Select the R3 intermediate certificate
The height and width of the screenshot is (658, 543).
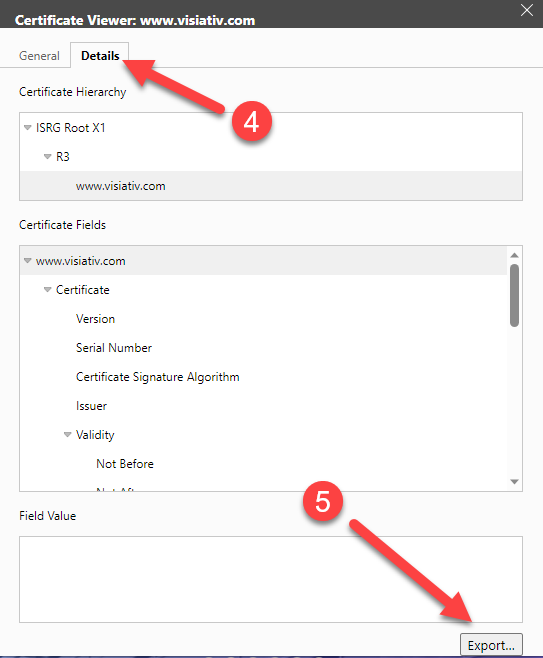(63, 157)
